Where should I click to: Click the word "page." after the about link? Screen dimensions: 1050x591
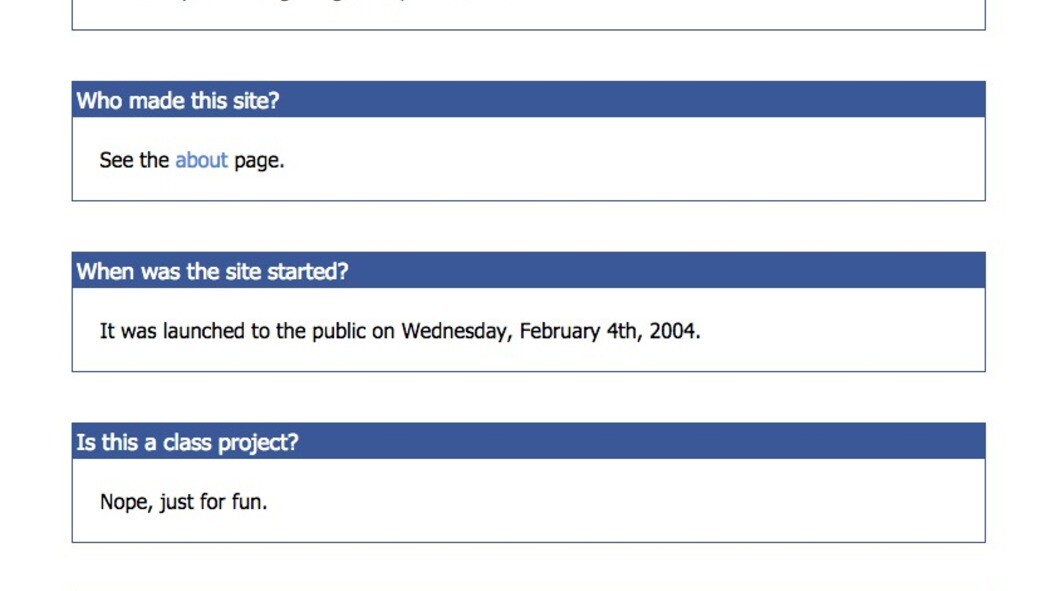point(259,160)
